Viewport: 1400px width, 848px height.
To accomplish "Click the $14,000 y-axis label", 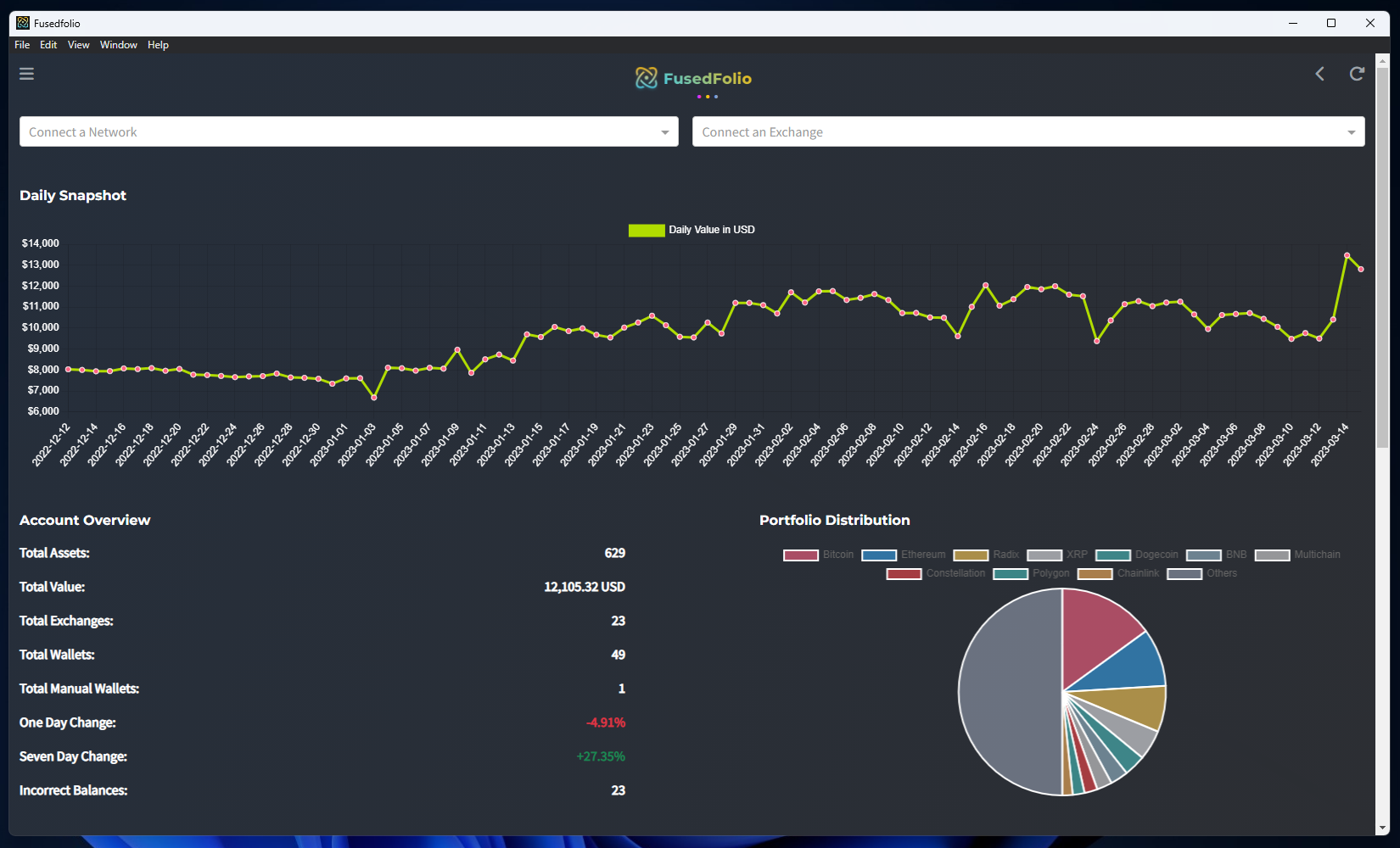I will click(41, 243).
